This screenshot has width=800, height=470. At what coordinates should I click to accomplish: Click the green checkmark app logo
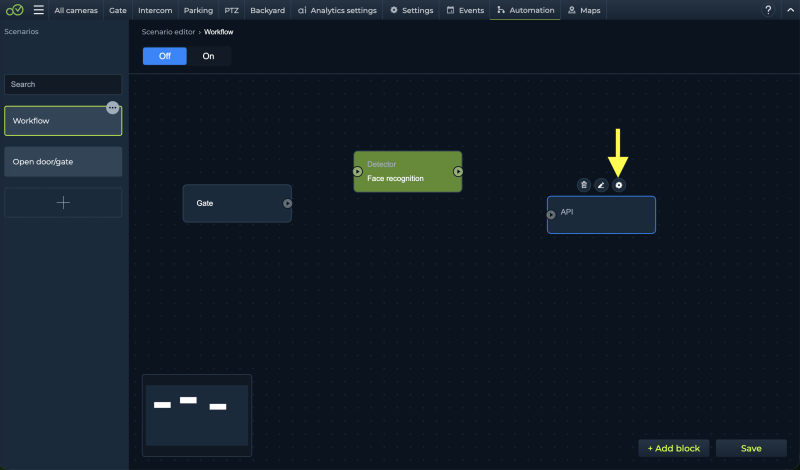point(14,10)
